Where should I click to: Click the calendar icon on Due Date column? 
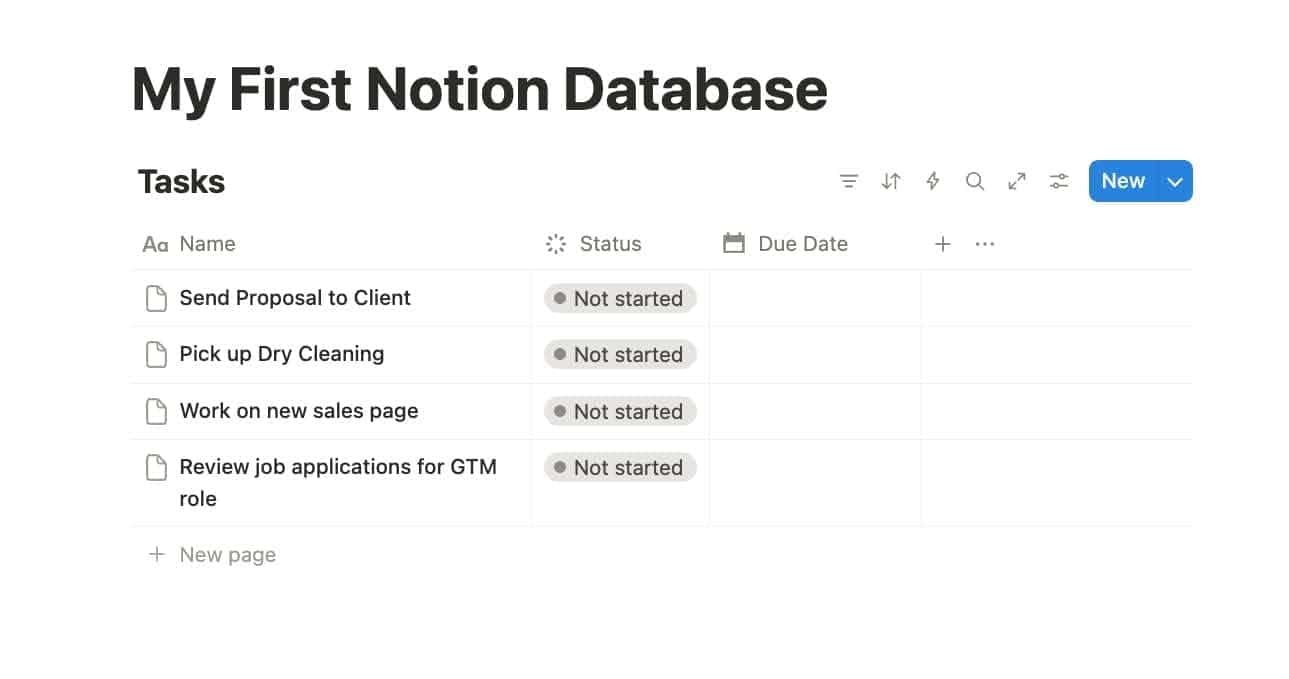tap(734, 243)
